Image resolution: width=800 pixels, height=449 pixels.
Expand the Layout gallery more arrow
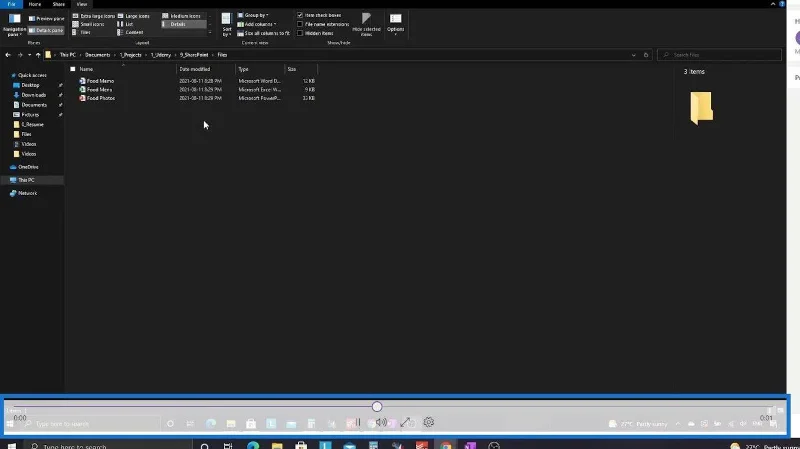(x=210, y=32)
